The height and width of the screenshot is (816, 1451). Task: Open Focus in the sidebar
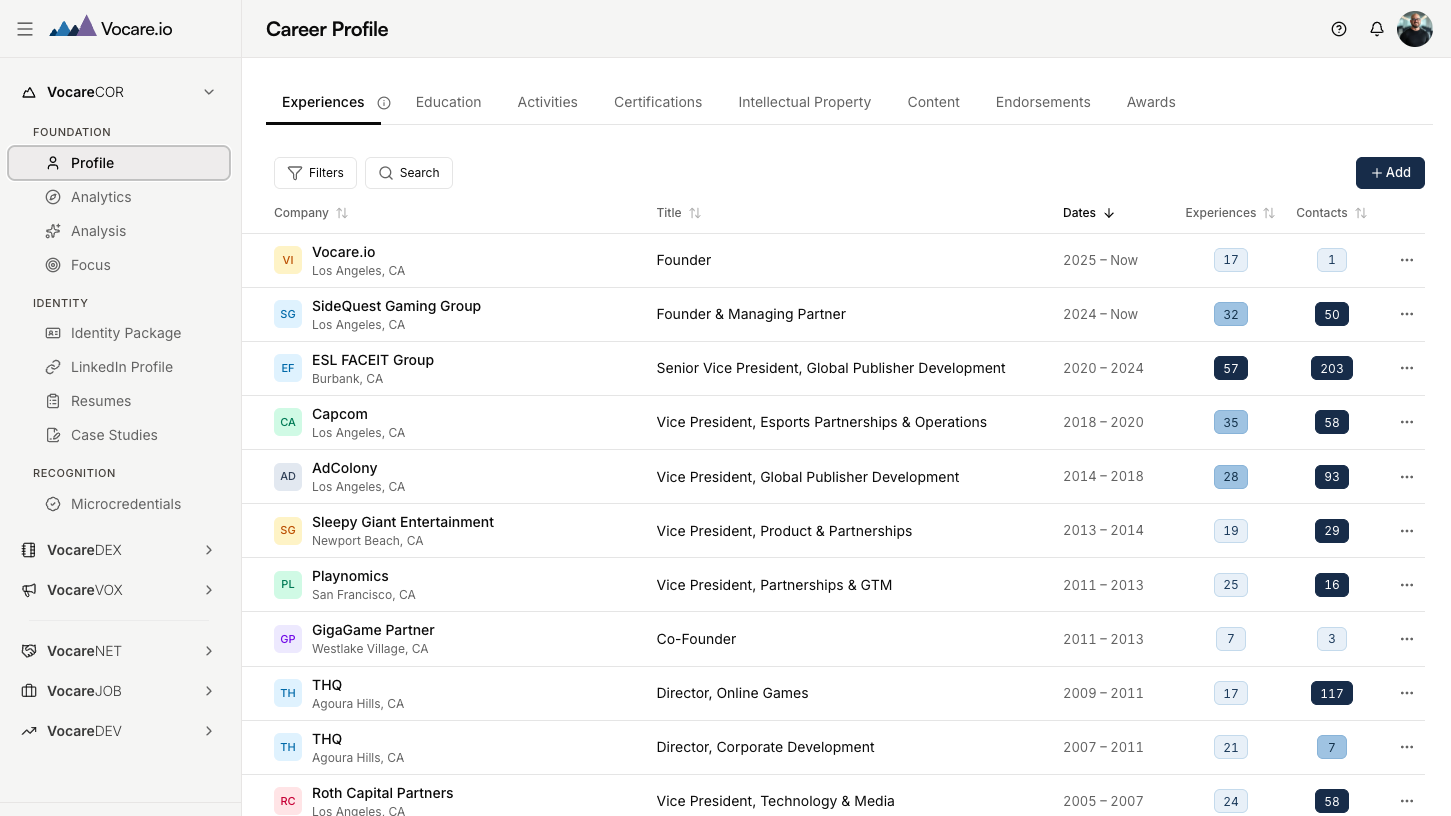click(x=119, y=265)
